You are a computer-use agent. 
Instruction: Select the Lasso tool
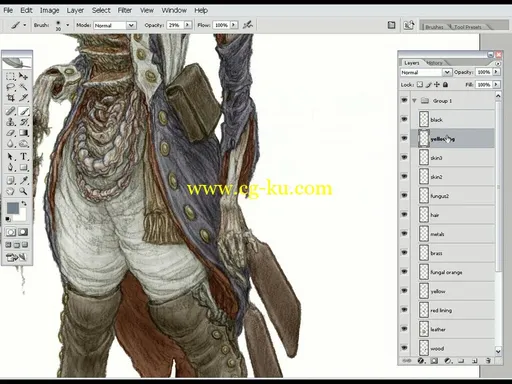[x=11, y=87]
